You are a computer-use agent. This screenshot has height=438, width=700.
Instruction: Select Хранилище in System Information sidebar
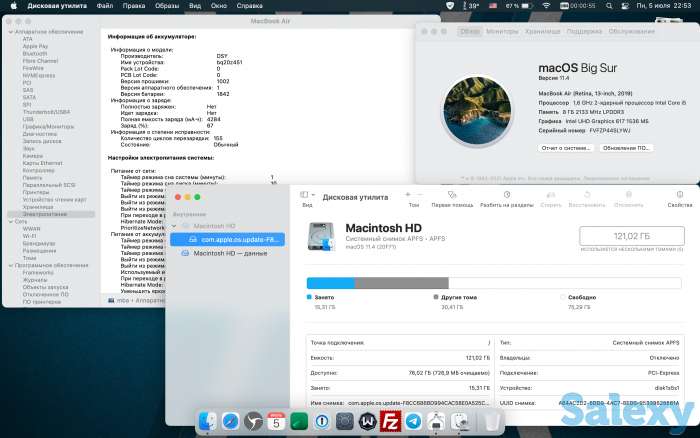(38, 207)
